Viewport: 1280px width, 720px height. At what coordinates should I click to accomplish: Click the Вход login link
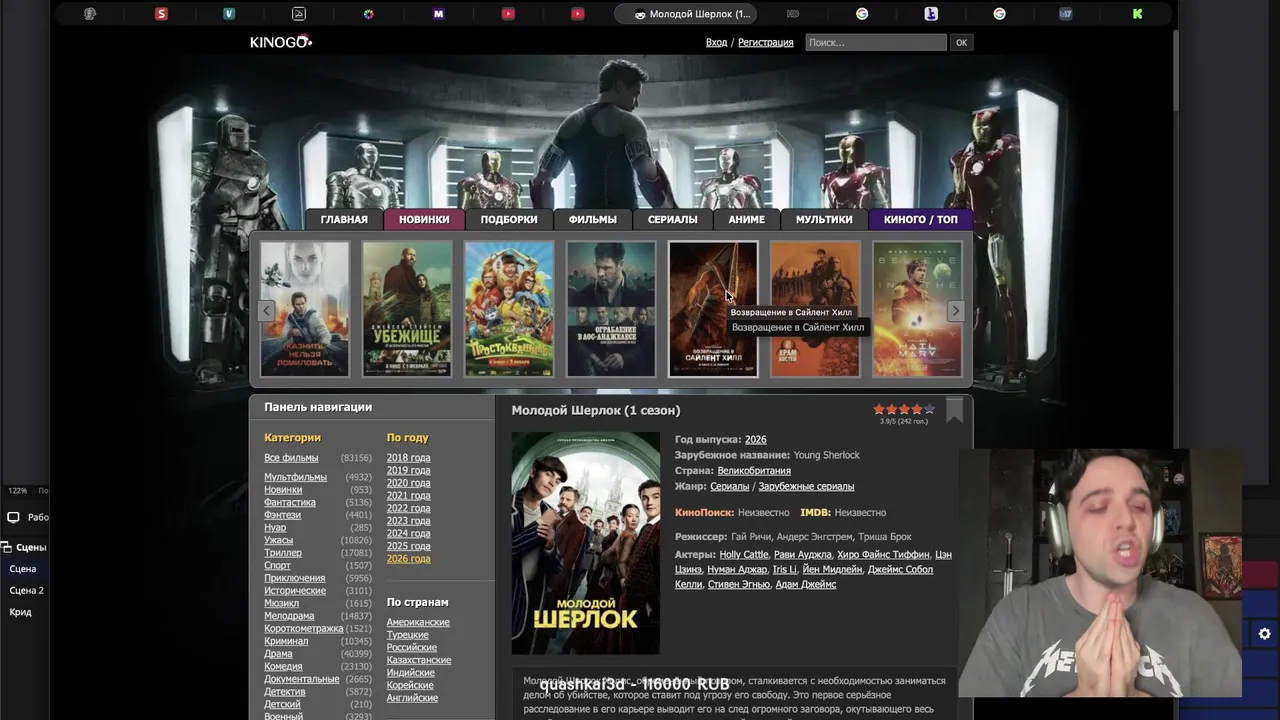[716, 42]
